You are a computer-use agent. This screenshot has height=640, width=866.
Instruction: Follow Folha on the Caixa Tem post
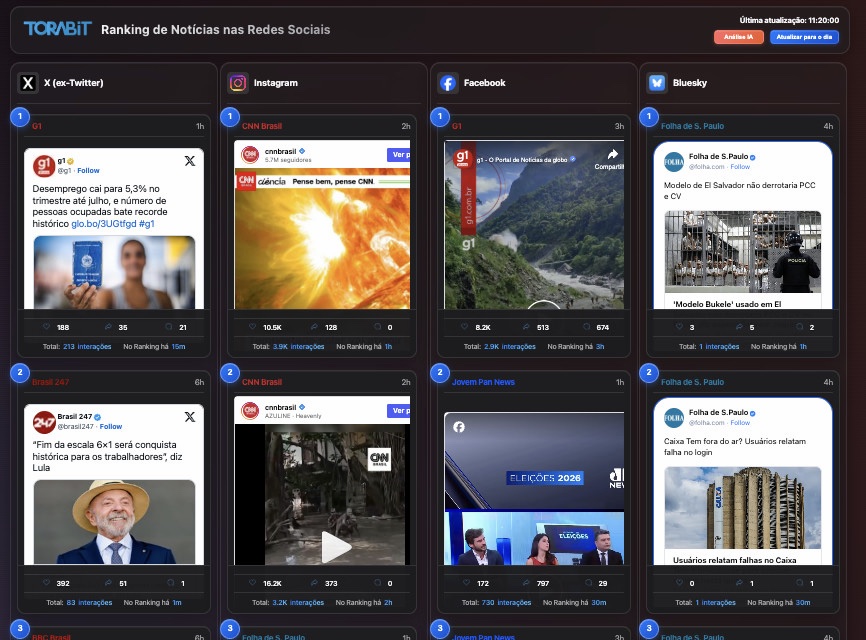pyautogui.click(x=740, y=423)
